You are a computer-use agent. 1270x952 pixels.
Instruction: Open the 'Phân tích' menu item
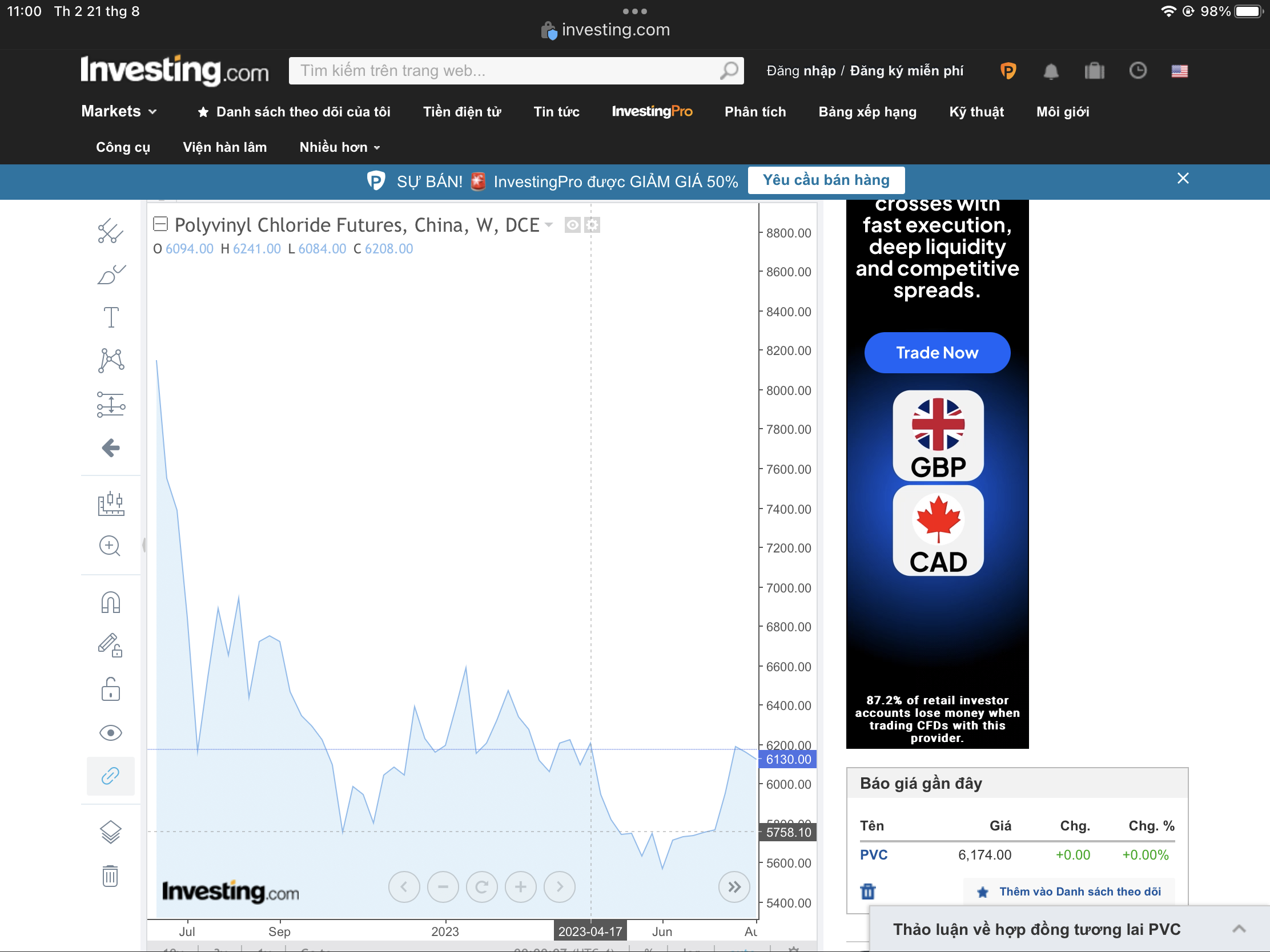coord(755,112)
